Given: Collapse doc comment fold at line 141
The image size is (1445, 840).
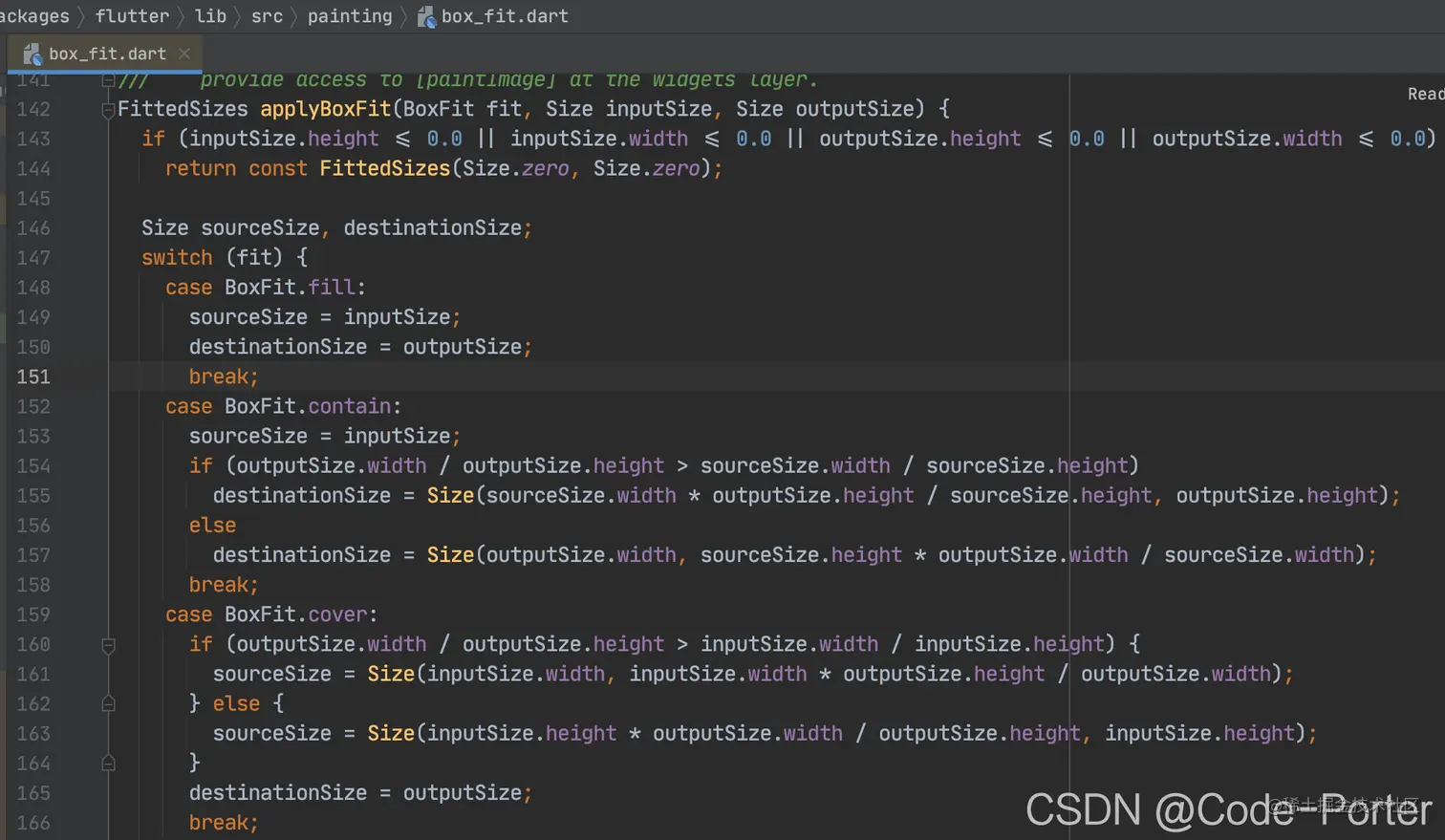Looking at the screenshot, I should [x=108, y=80].
